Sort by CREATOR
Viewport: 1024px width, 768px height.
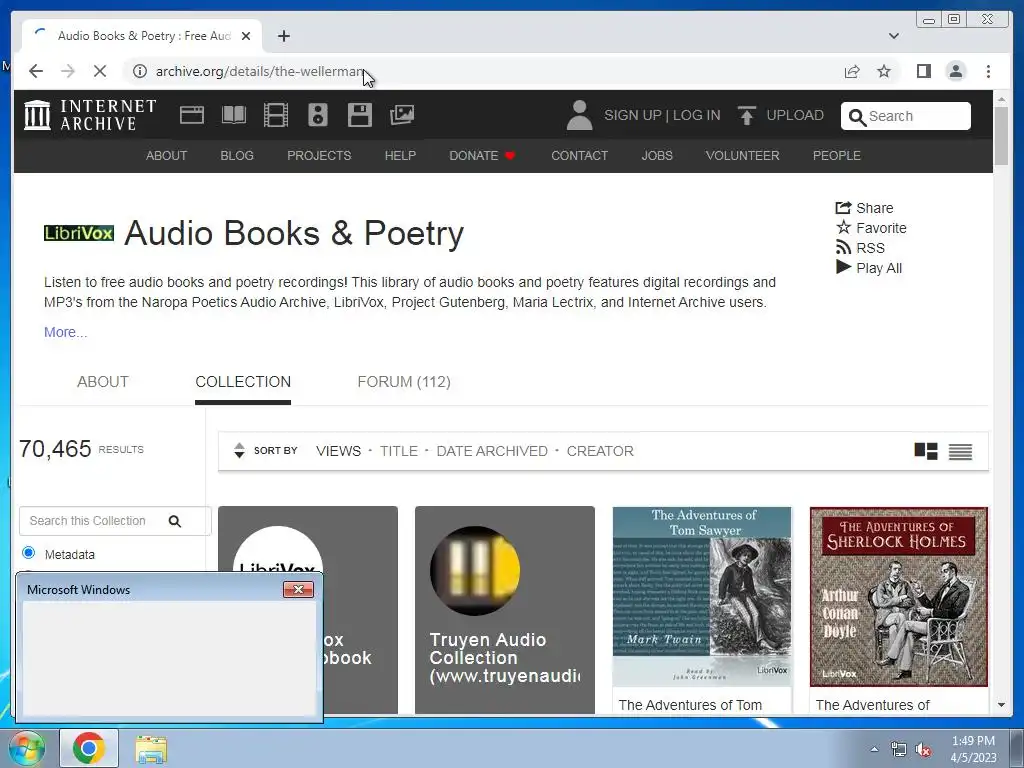600,451
